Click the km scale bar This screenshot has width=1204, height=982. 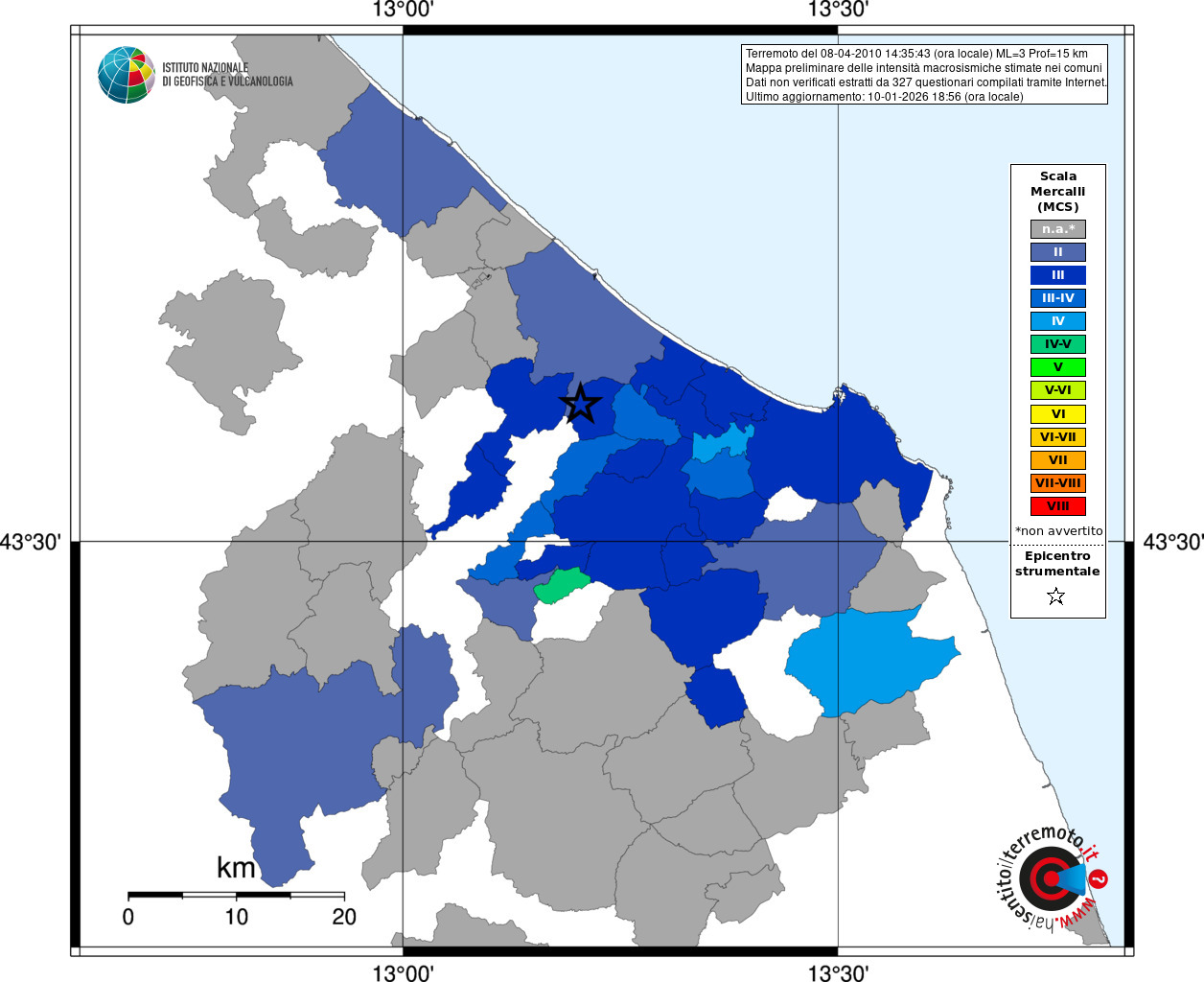pos(237,896)
